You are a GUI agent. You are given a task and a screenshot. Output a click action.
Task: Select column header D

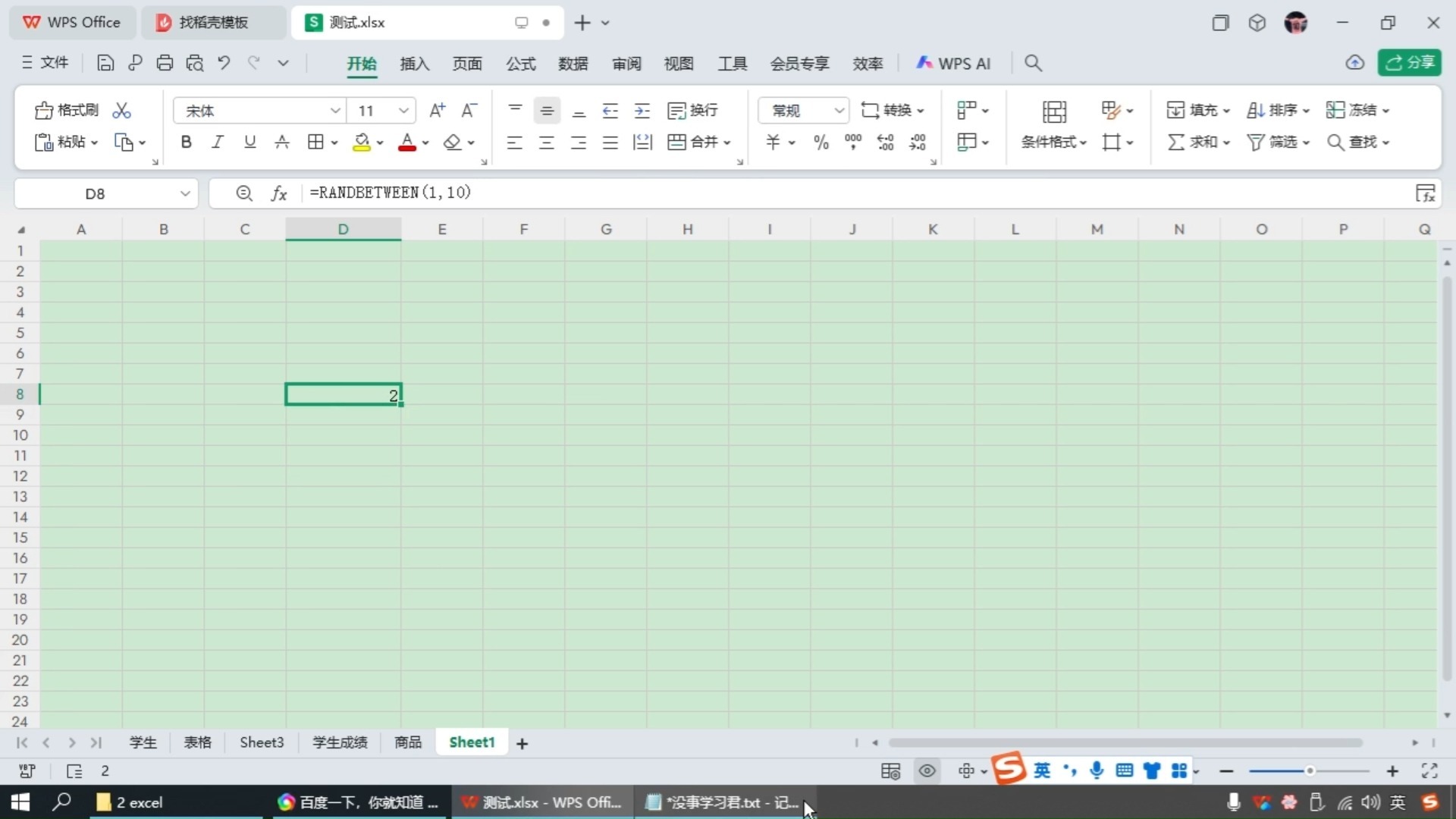point(344,229)
